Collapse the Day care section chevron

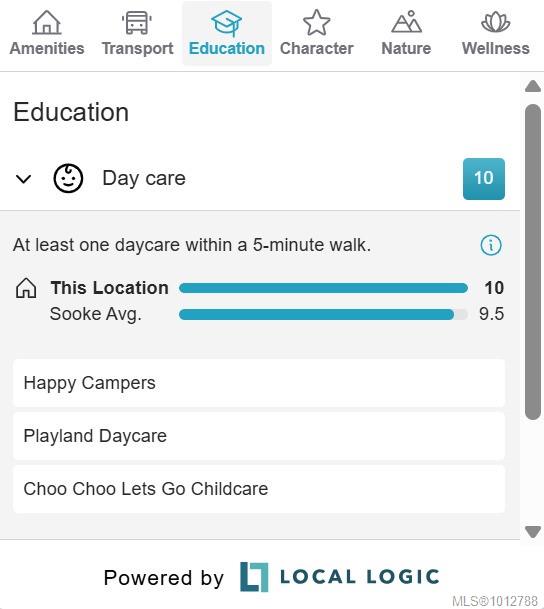[x=23, y=179]
